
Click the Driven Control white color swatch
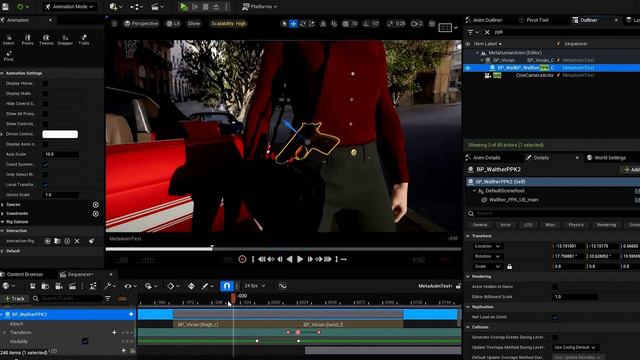60,134
